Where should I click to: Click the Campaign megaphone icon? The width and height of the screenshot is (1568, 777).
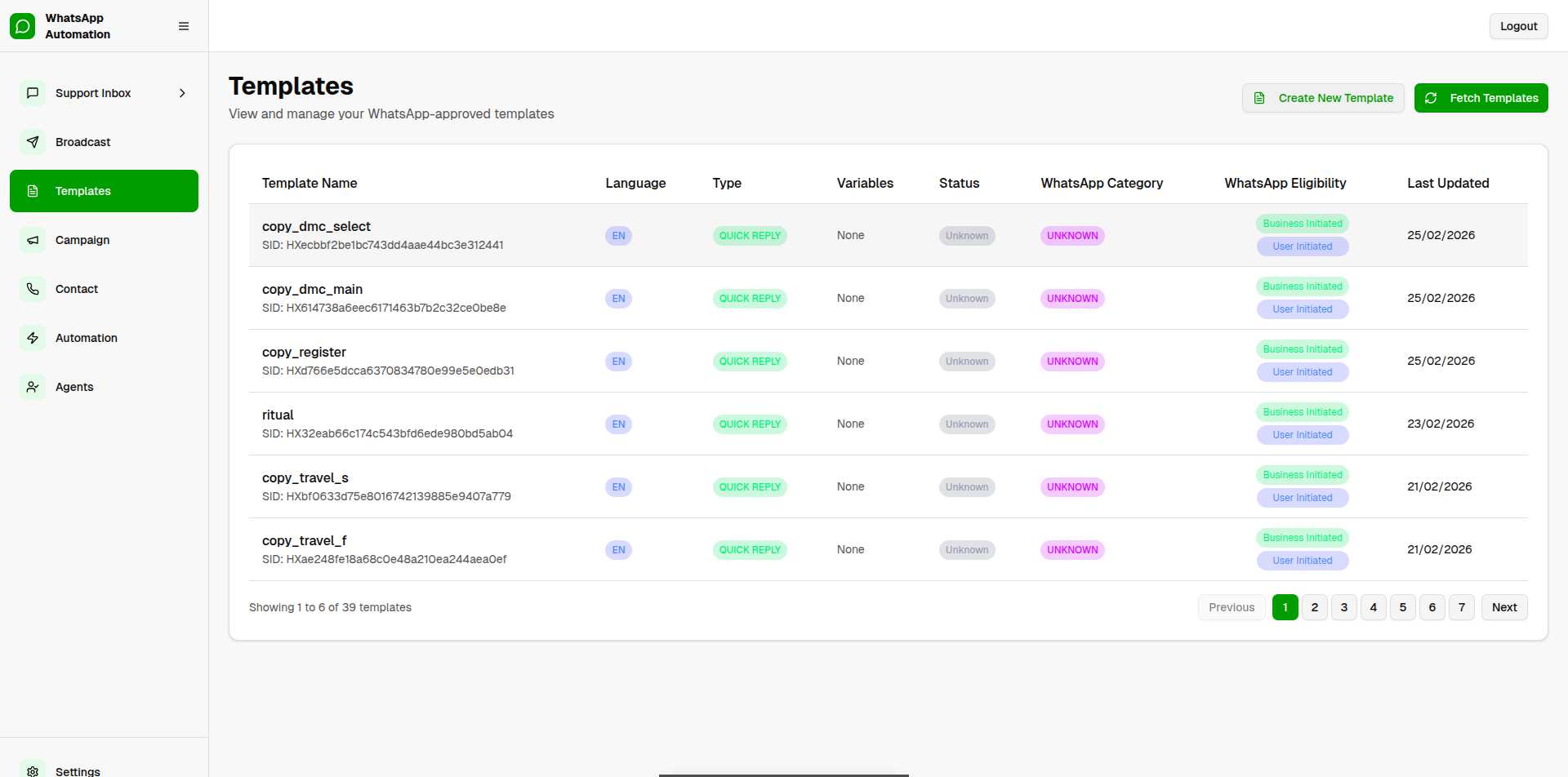click(x=33, y=240)
